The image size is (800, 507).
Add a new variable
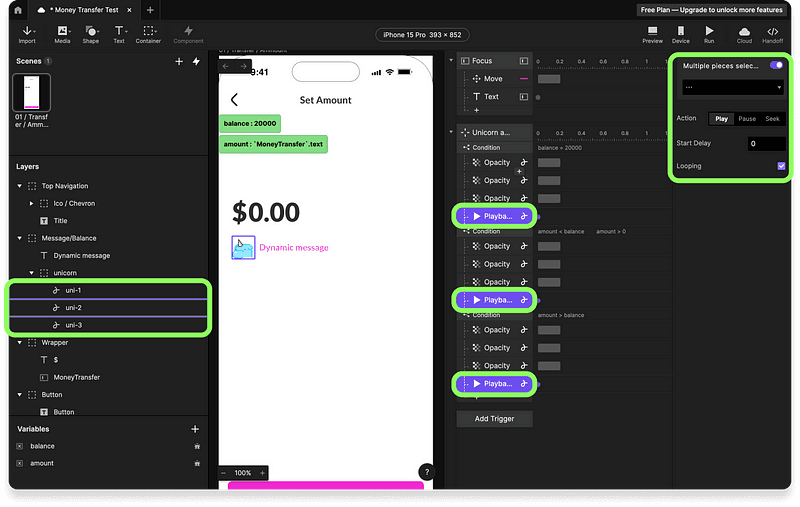195,429
